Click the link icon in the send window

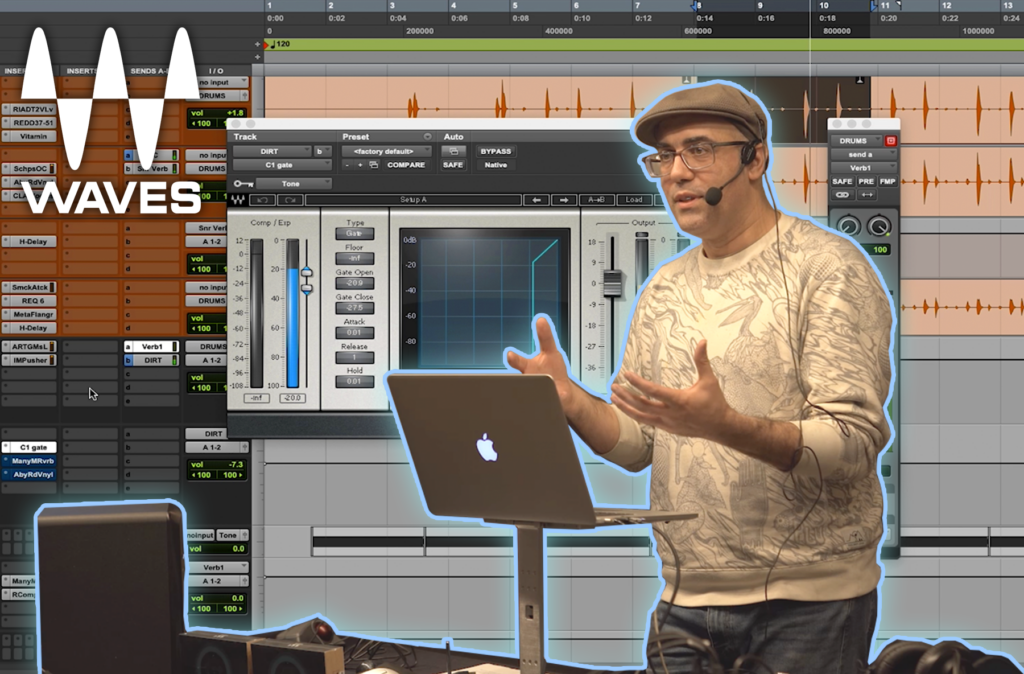point(842,195)
